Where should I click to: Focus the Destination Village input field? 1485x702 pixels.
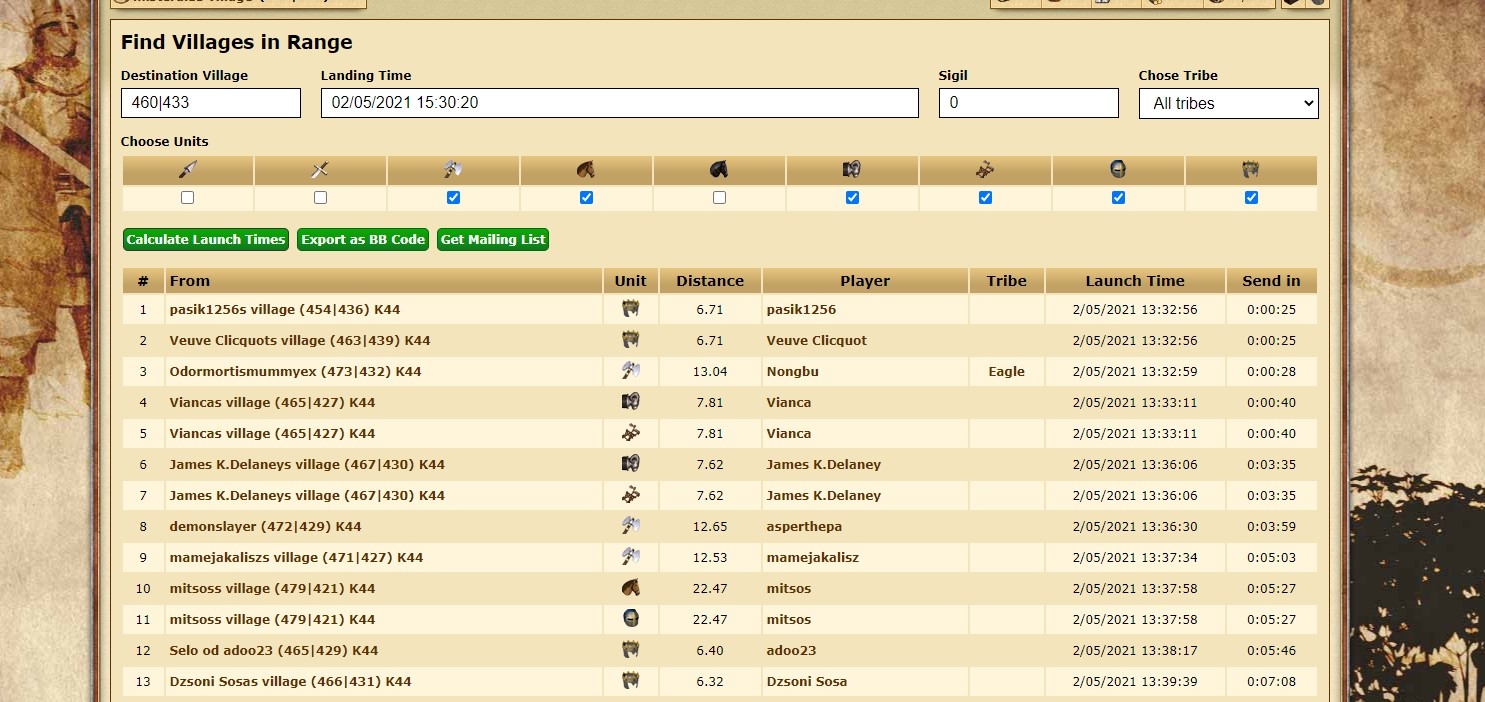coord(210,103)
